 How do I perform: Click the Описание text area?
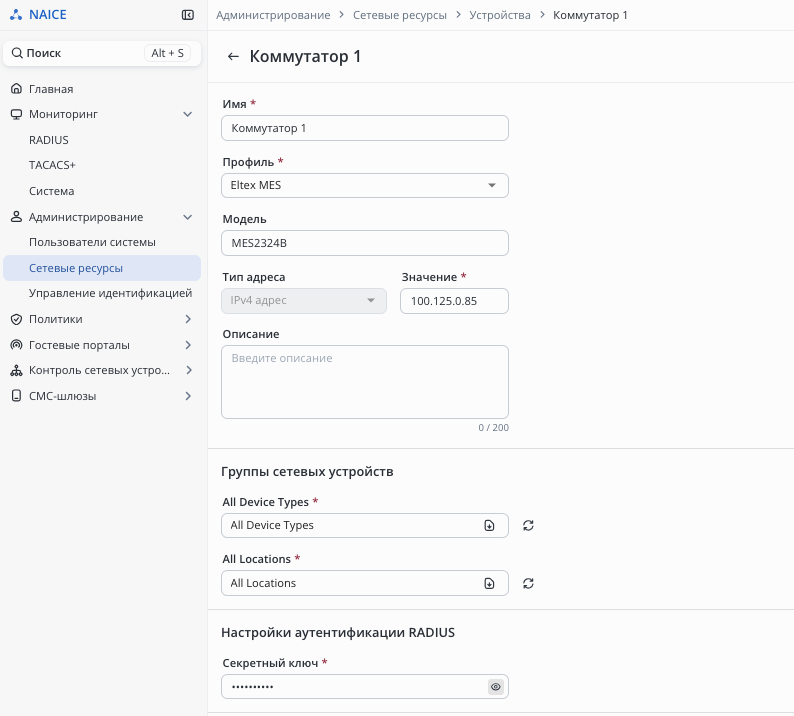click(x=364, y=381)
